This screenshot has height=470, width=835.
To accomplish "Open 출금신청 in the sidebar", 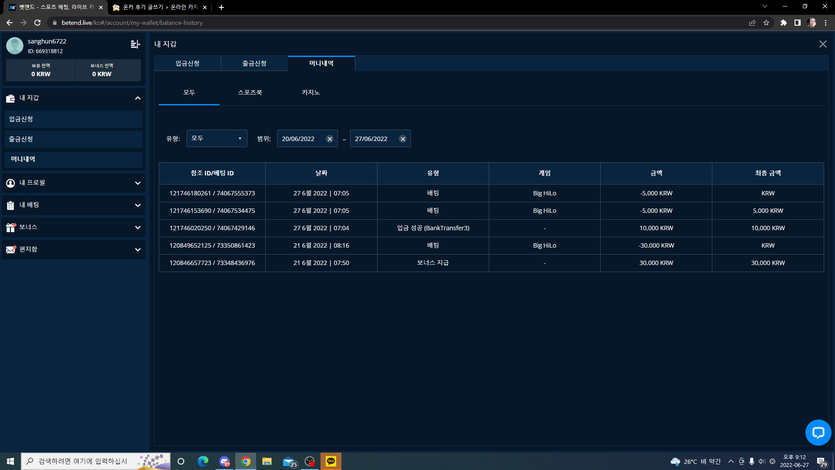I will pos(73,139).
